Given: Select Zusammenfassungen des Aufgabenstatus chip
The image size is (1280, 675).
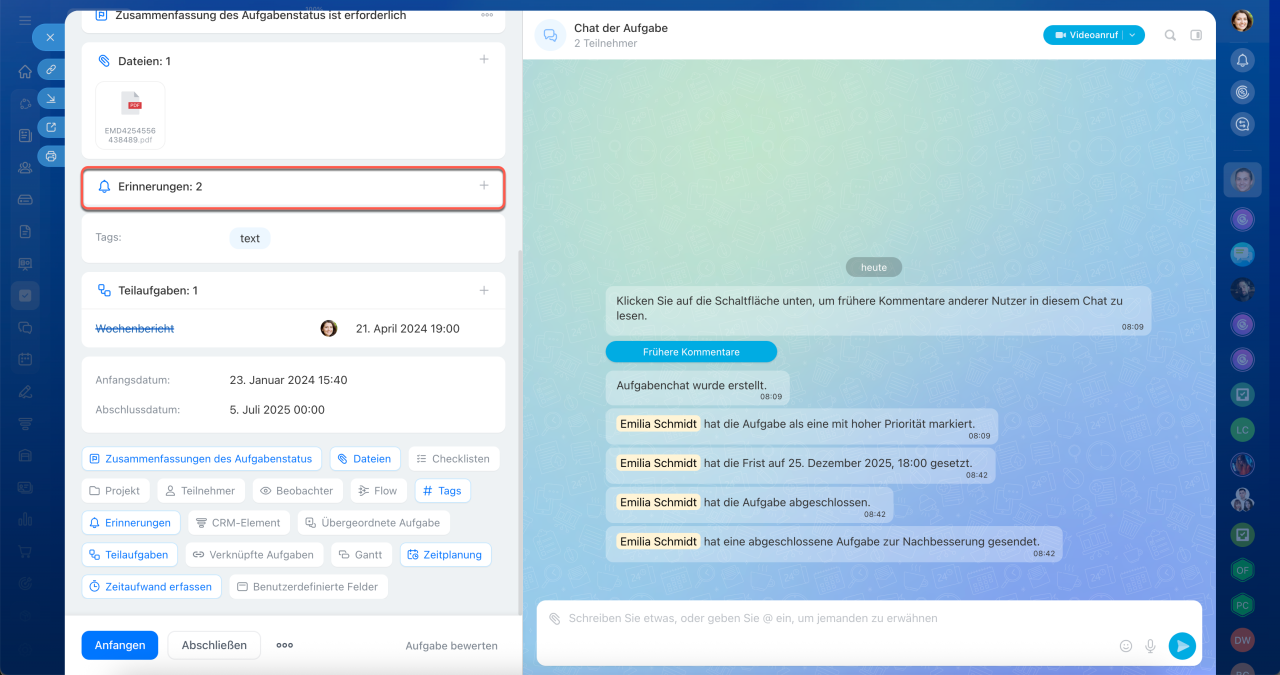Looking at the screenshot, I should pyautogui.click(x=201, y=459).
